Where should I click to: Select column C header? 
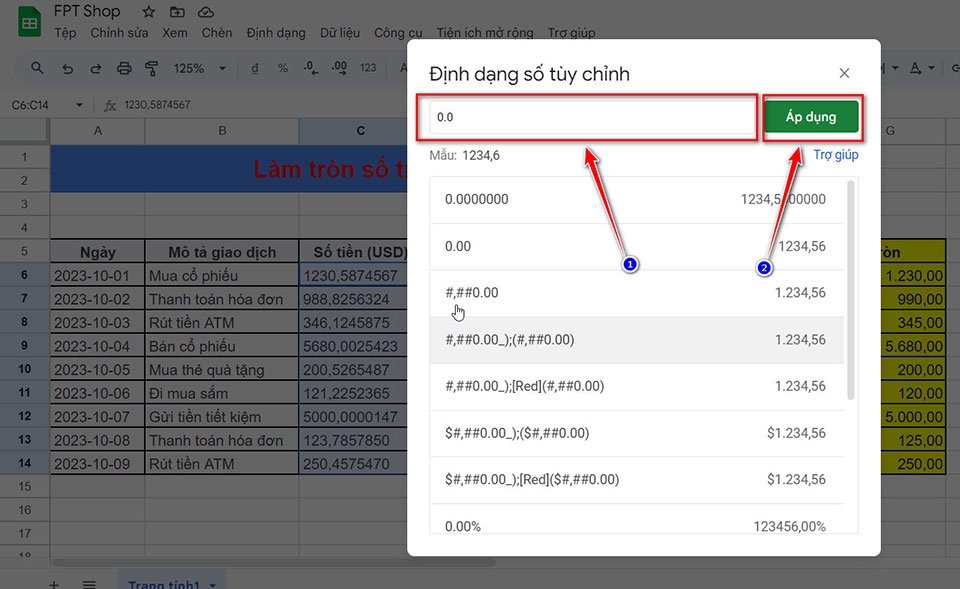[353, 130]
